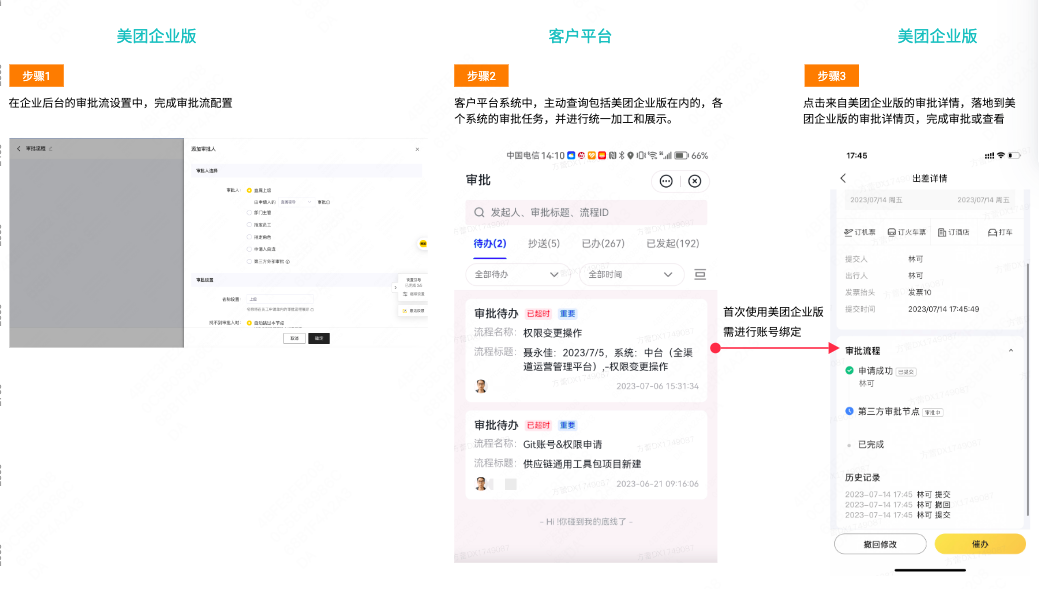Click the magnifier icon in the 审批 search bar

(x=479, y=213)
